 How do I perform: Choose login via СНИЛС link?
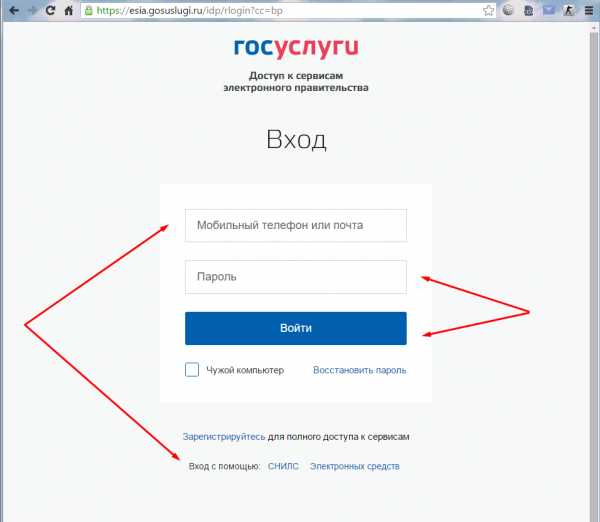click(283, 466)
